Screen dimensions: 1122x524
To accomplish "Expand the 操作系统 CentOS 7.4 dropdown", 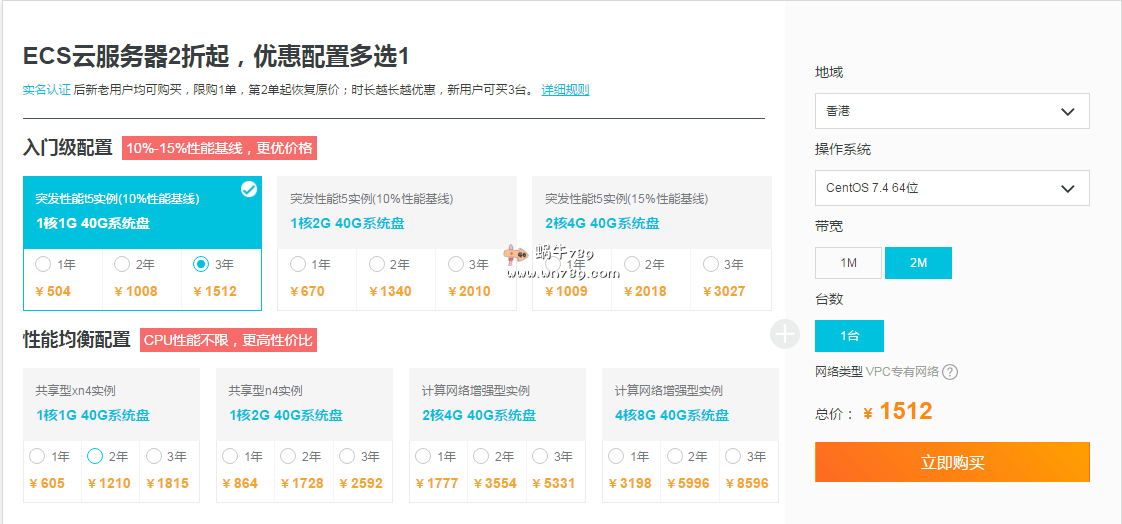I will click(951, 188).
